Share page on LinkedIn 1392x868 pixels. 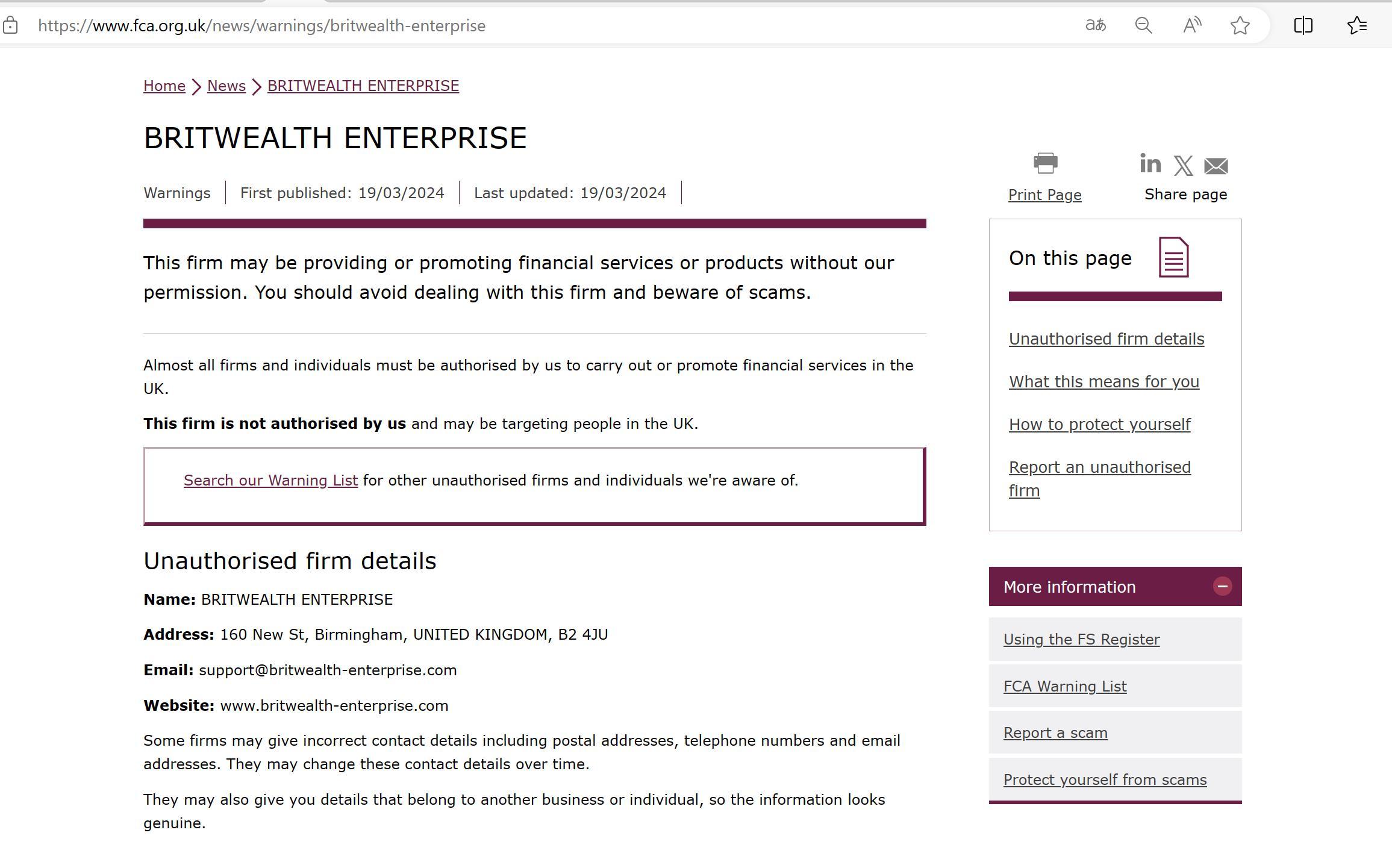tap(1150, 163)
